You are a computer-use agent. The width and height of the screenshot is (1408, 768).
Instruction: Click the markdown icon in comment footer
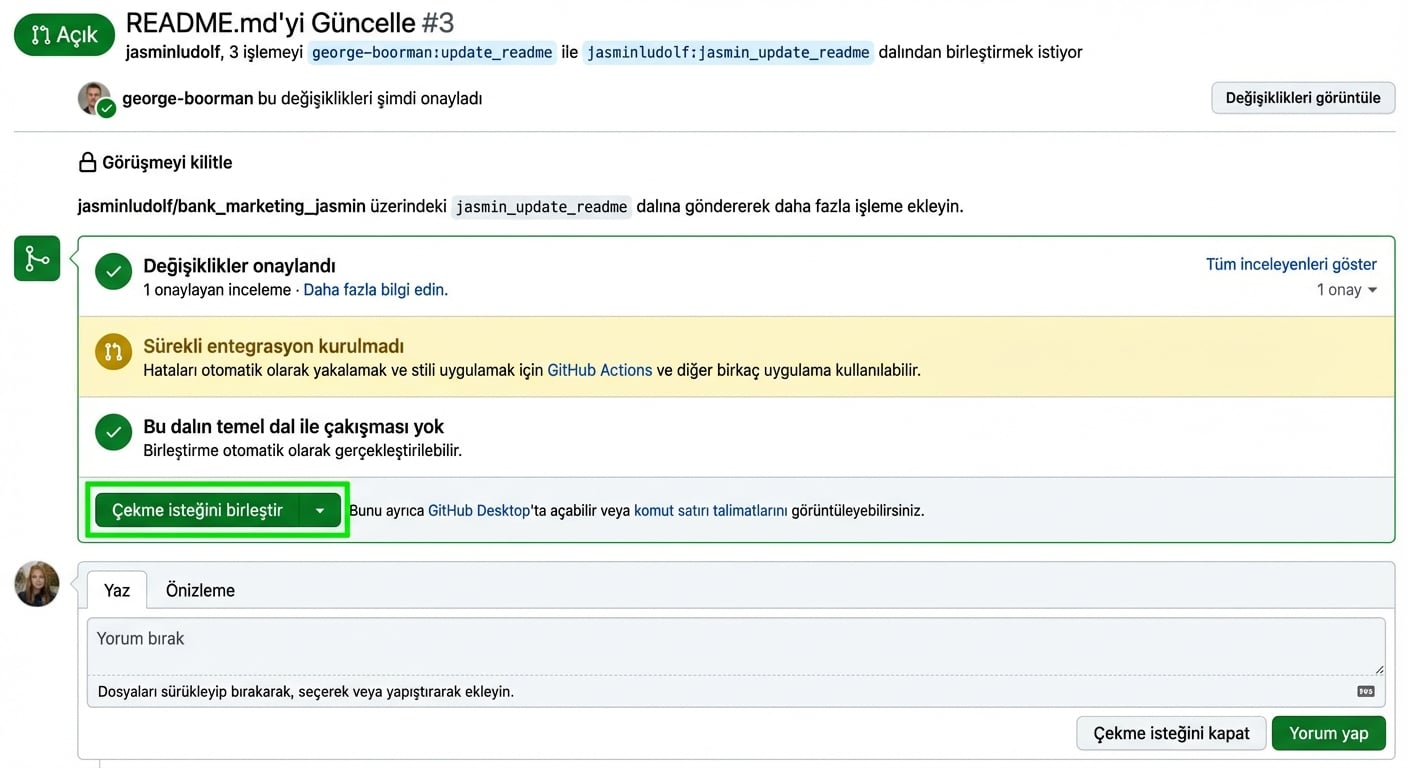[1365, 691]
